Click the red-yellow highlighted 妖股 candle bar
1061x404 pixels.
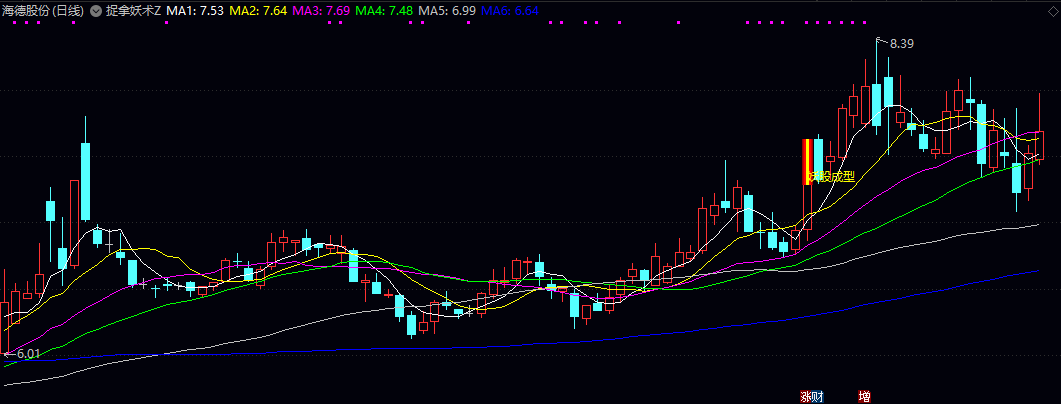click(x=807, y=162)
